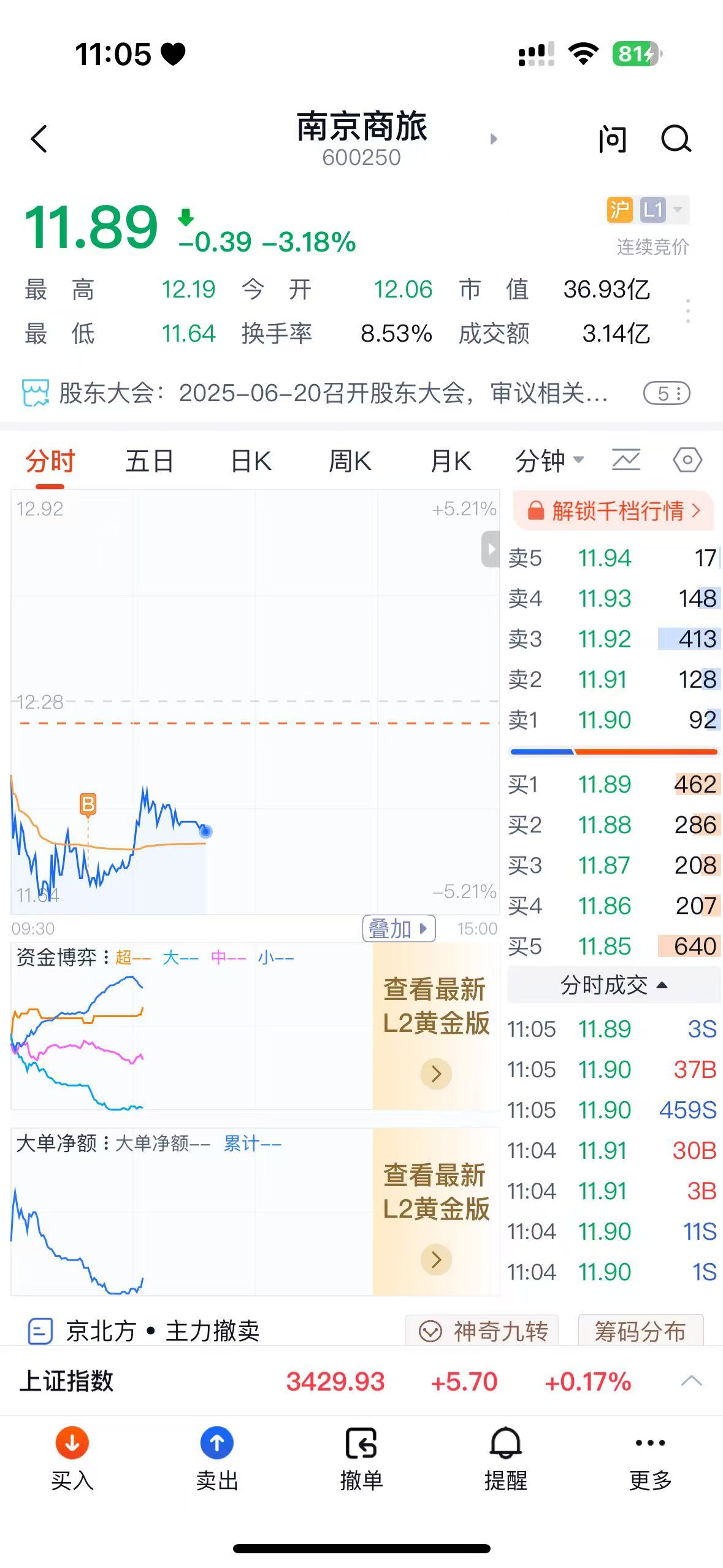Screen dimensions: 723x1568
Task: Select the 卖1 11.90 order row
Action: [613, 720]
